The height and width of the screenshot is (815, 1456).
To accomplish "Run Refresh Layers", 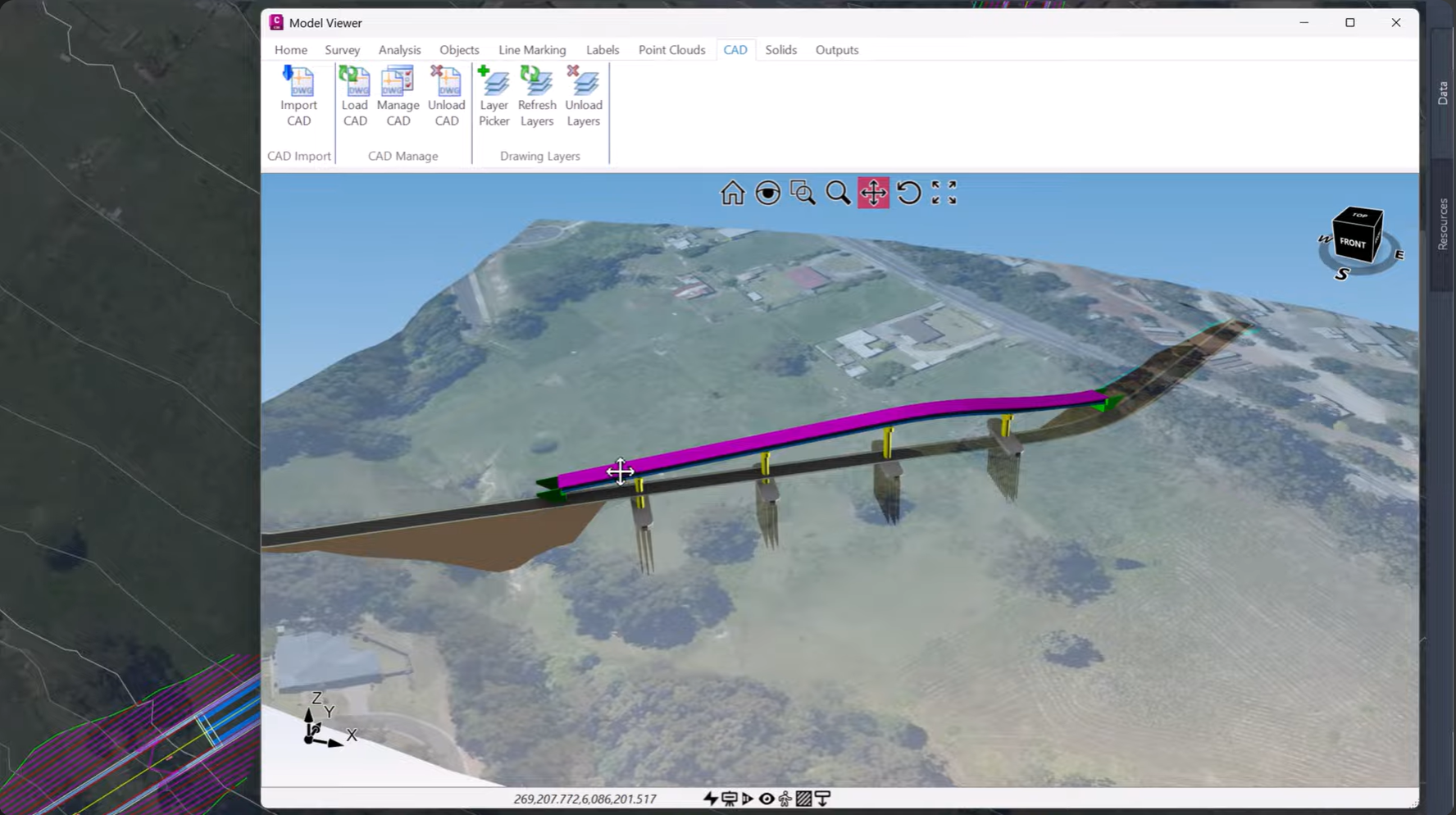I will pos(537,97).
